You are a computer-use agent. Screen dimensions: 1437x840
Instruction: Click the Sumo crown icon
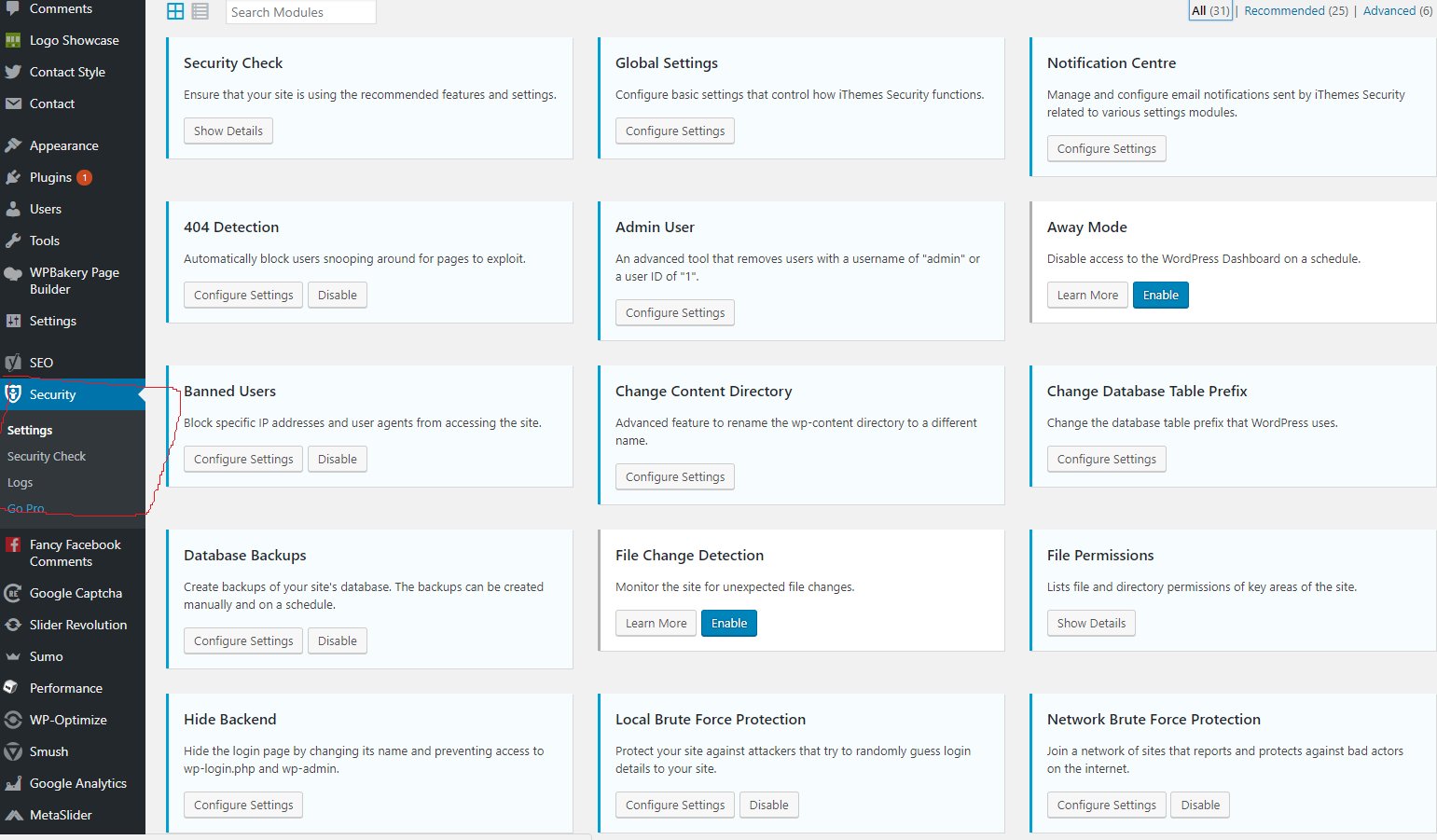(13, 656)
